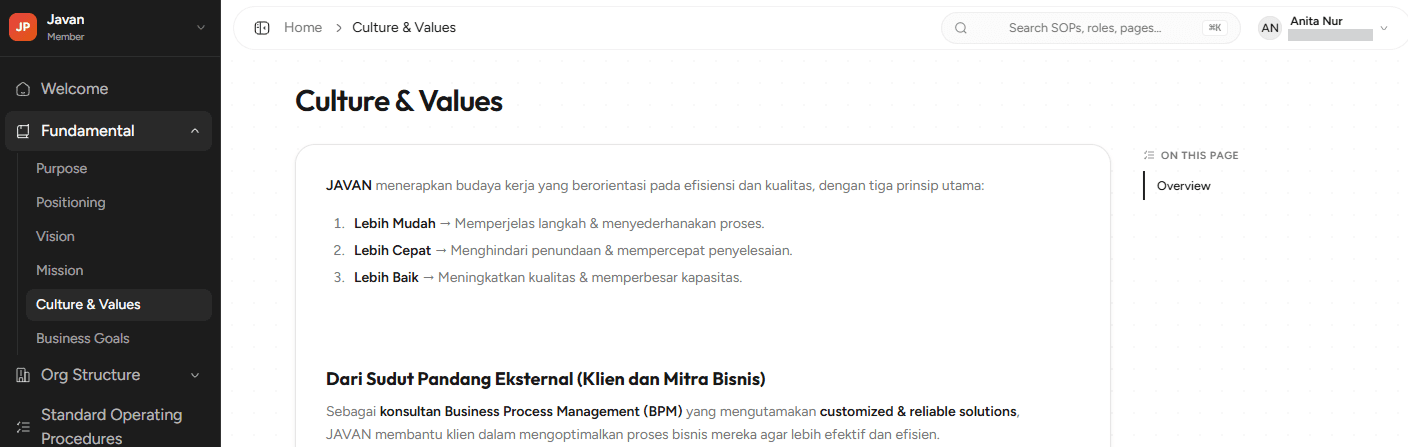Jump to Overview in page outline
The width and height of the screenshot is (1408, 447).
1184,186
